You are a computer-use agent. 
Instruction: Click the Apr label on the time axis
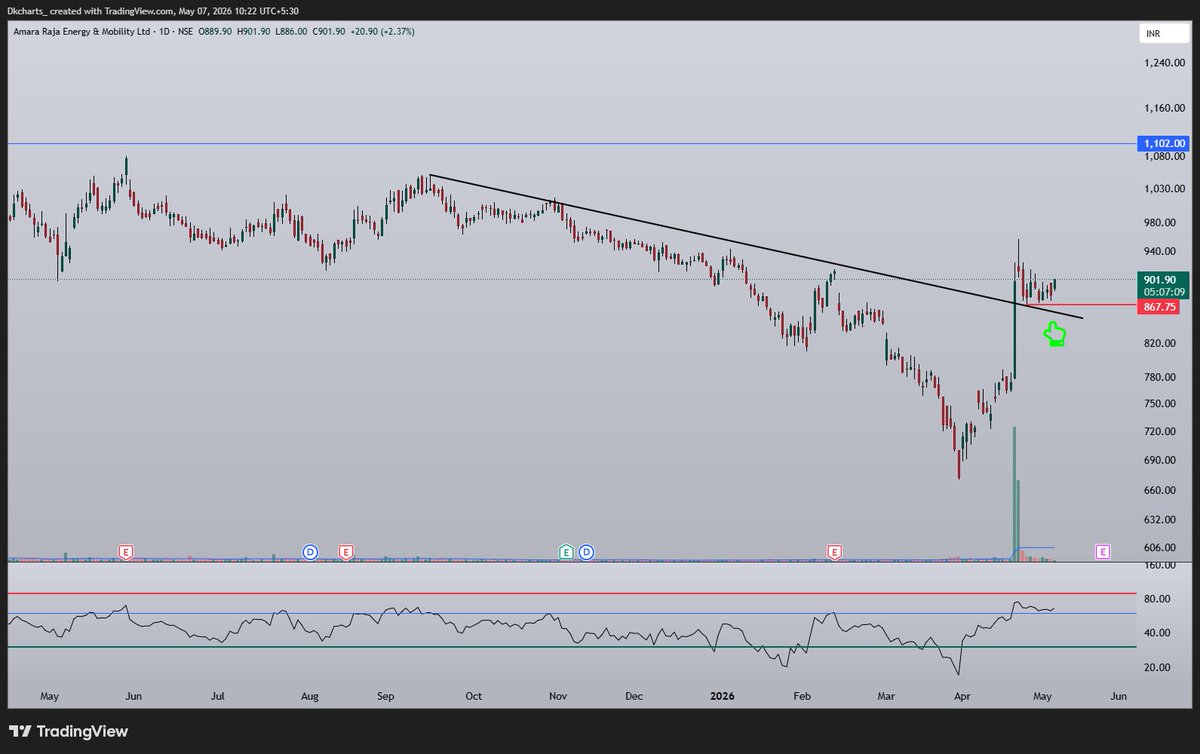pos(961,695)
